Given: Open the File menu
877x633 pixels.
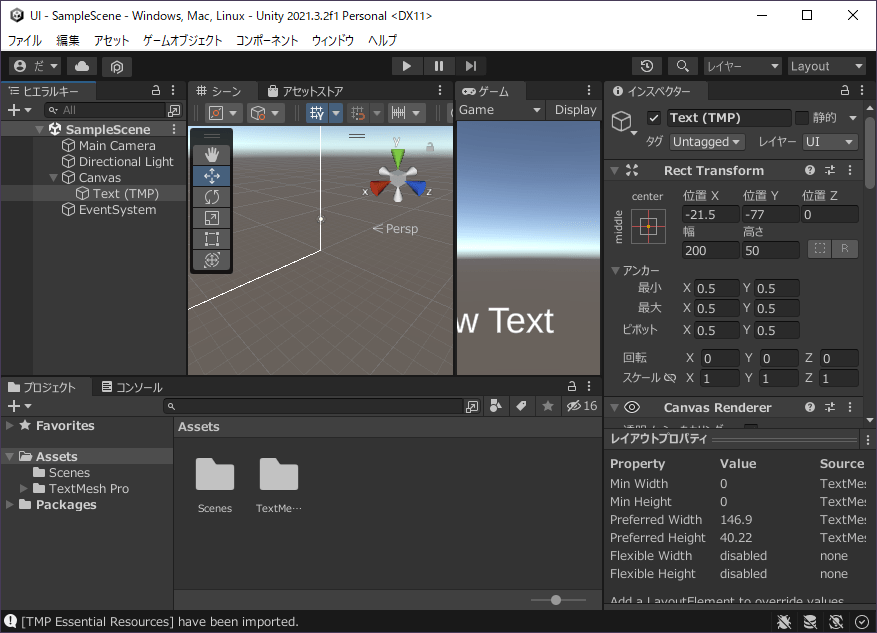Looking at the screenshot, I should point(25,40).
